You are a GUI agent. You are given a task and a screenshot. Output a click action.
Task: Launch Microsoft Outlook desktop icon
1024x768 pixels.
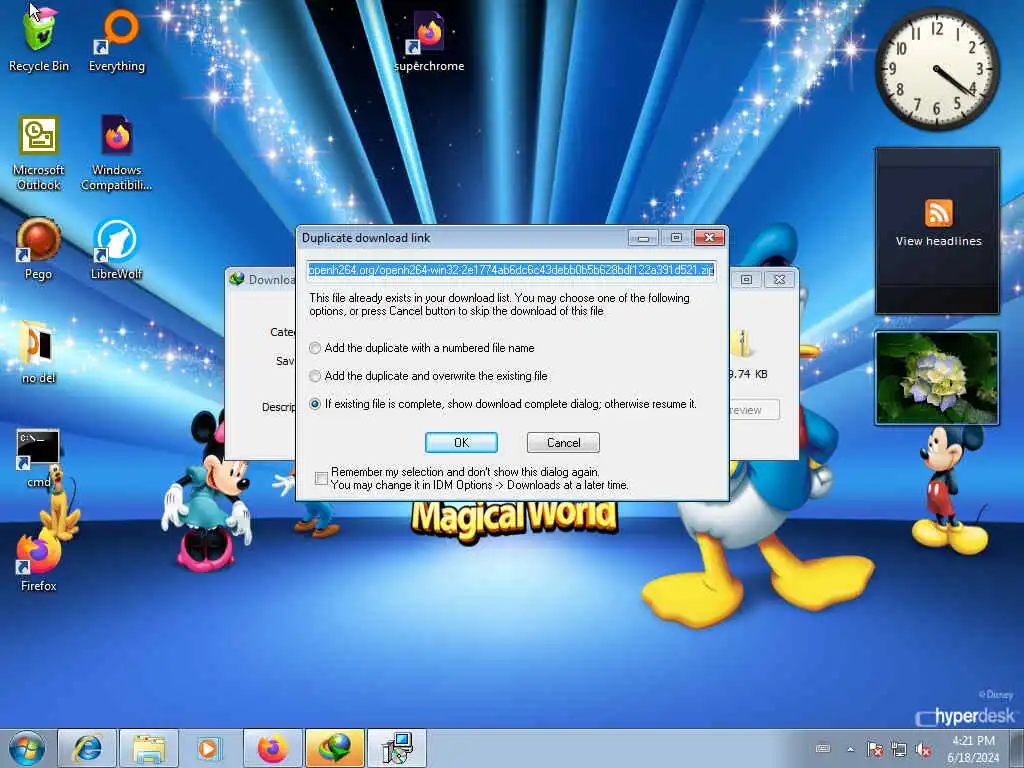[x=39, y=153]
